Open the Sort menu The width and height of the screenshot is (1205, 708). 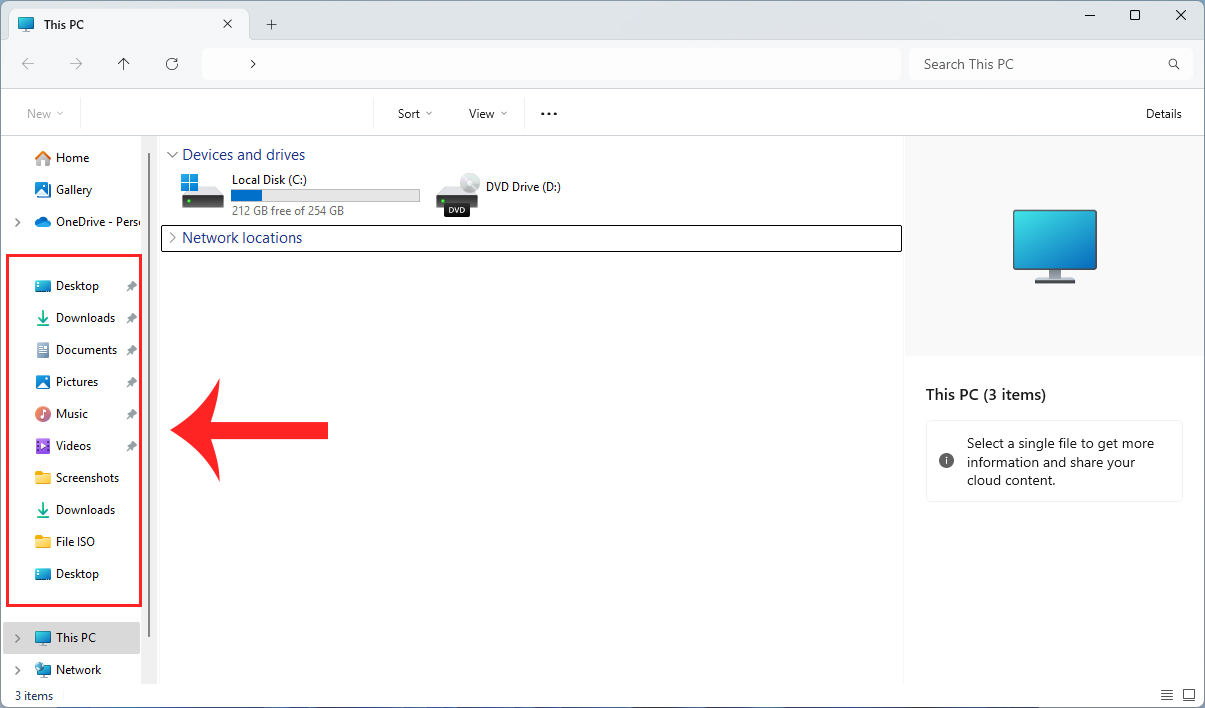click(413, 113)
